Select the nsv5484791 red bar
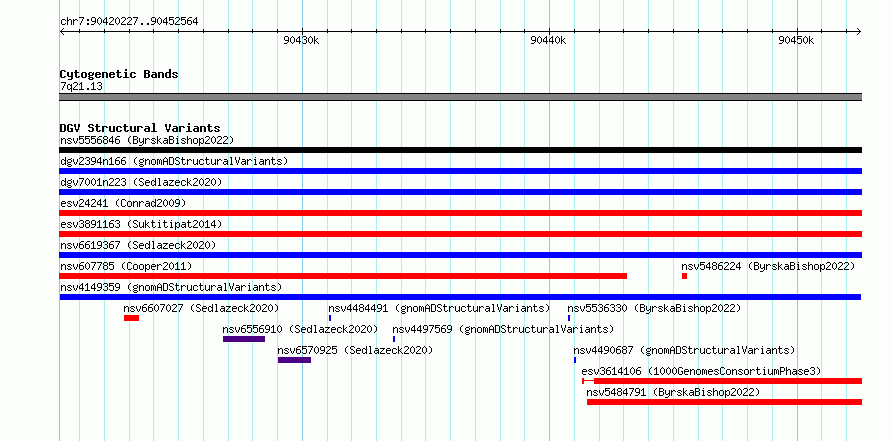This screenshot has height=441, width=890. [724, 402]
